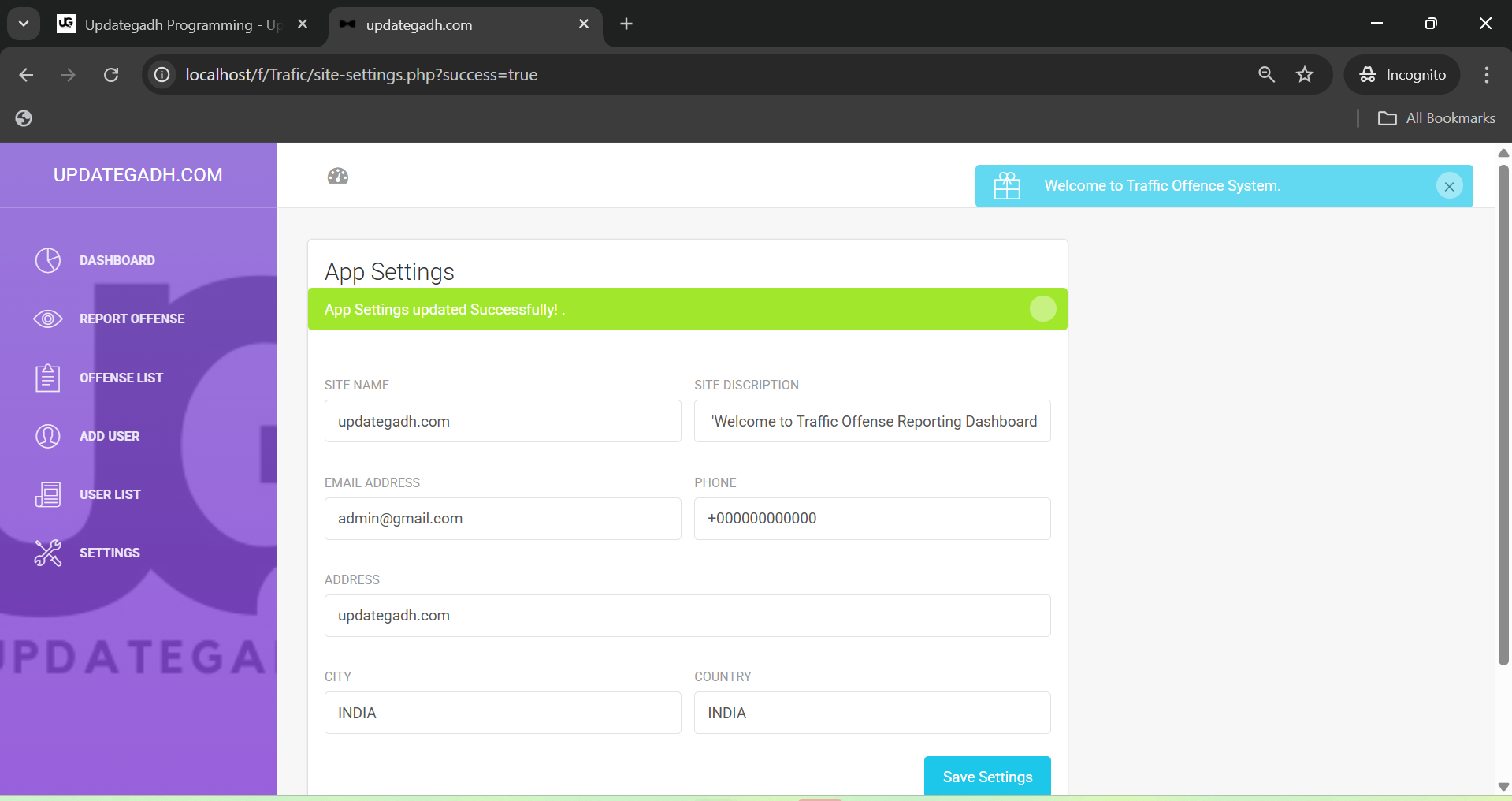This screenshot has width=1512, height=801.
Task: Dismiss the green success alert circle
Action: (x=1042, y=309)
